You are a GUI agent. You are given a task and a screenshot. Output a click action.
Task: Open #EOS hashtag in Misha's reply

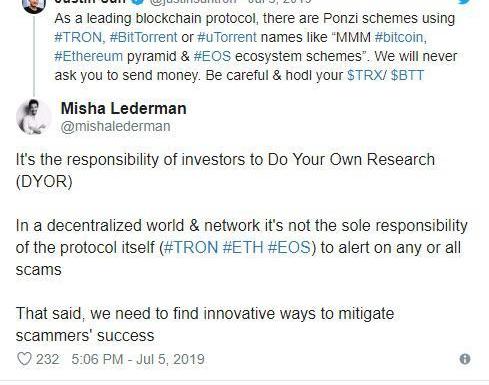point(289,247)
